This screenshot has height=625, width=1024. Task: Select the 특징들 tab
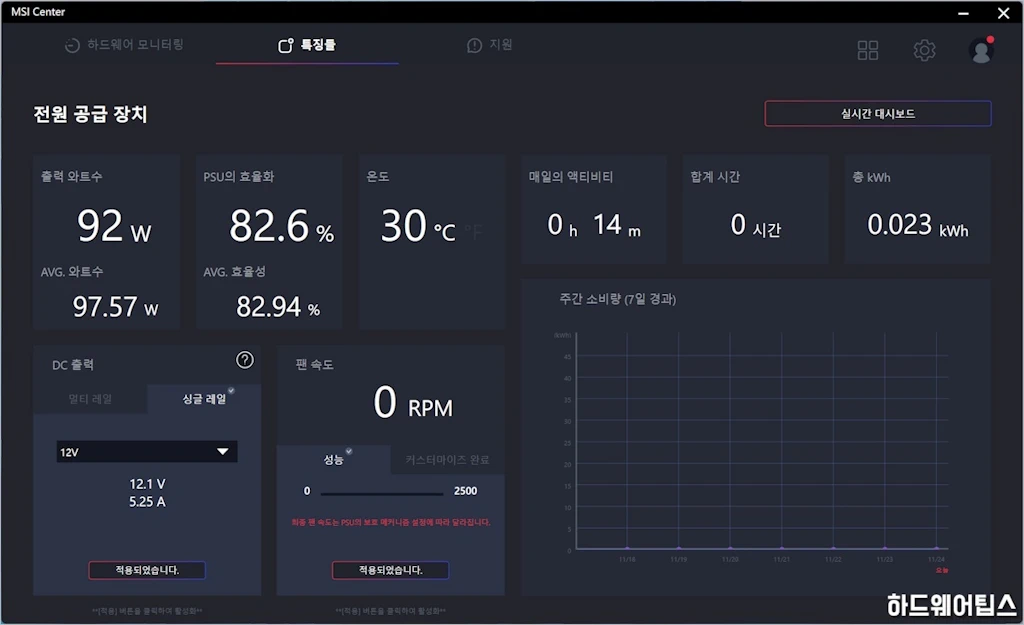(x=307, y=44)
